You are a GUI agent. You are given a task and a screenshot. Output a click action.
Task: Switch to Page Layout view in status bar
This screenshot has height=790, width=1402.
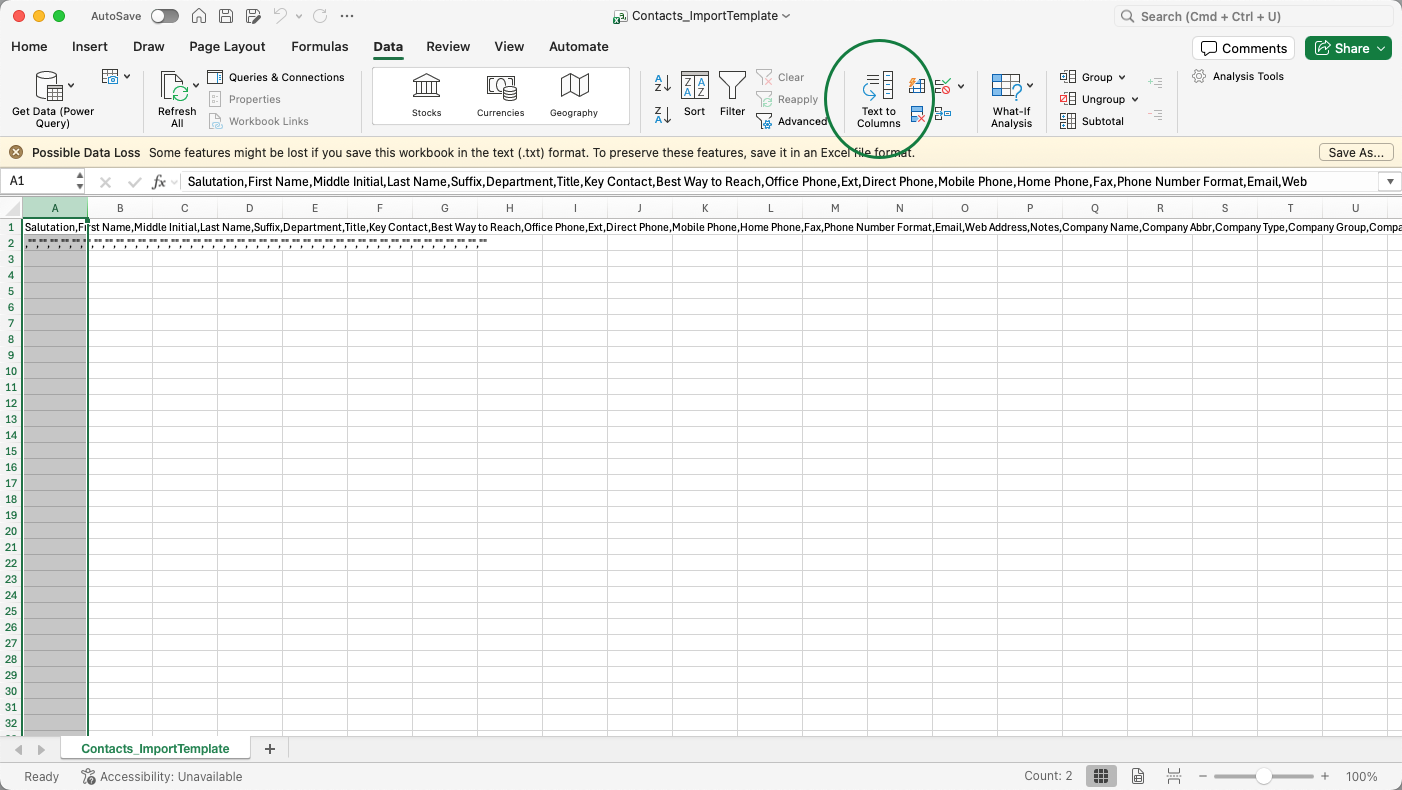pyautogui.click(x=1138, y=776)
